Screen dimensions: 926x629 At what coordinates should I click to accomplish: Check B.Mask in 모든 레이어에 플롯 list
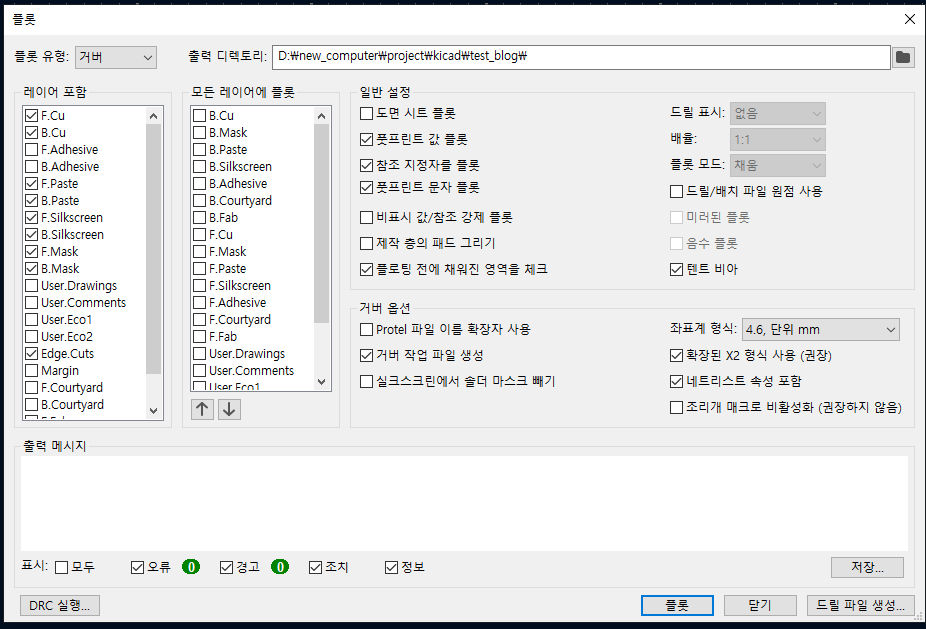pos(199,132)
